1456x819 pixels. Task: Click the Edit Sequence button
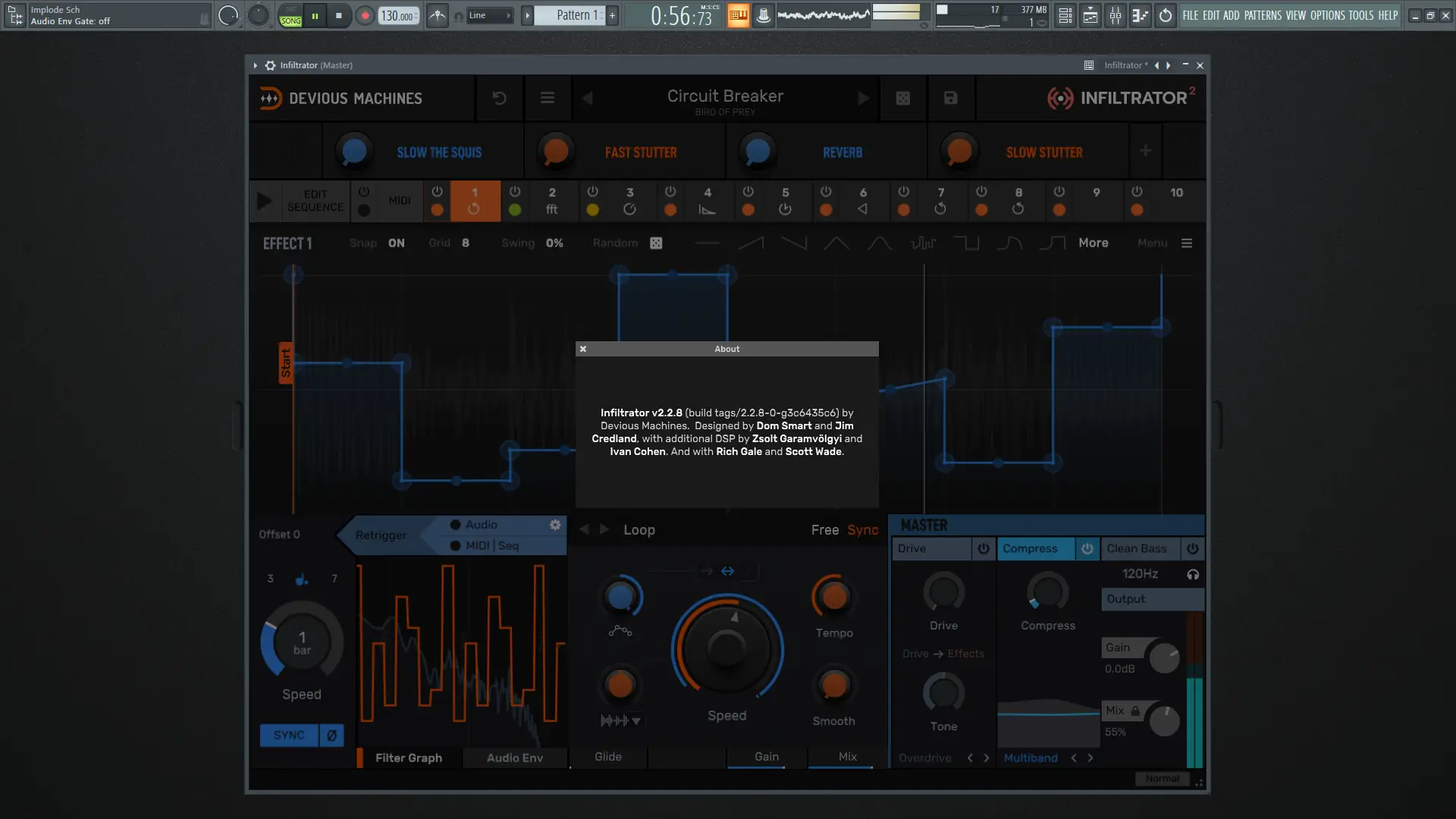click(315, 201)
